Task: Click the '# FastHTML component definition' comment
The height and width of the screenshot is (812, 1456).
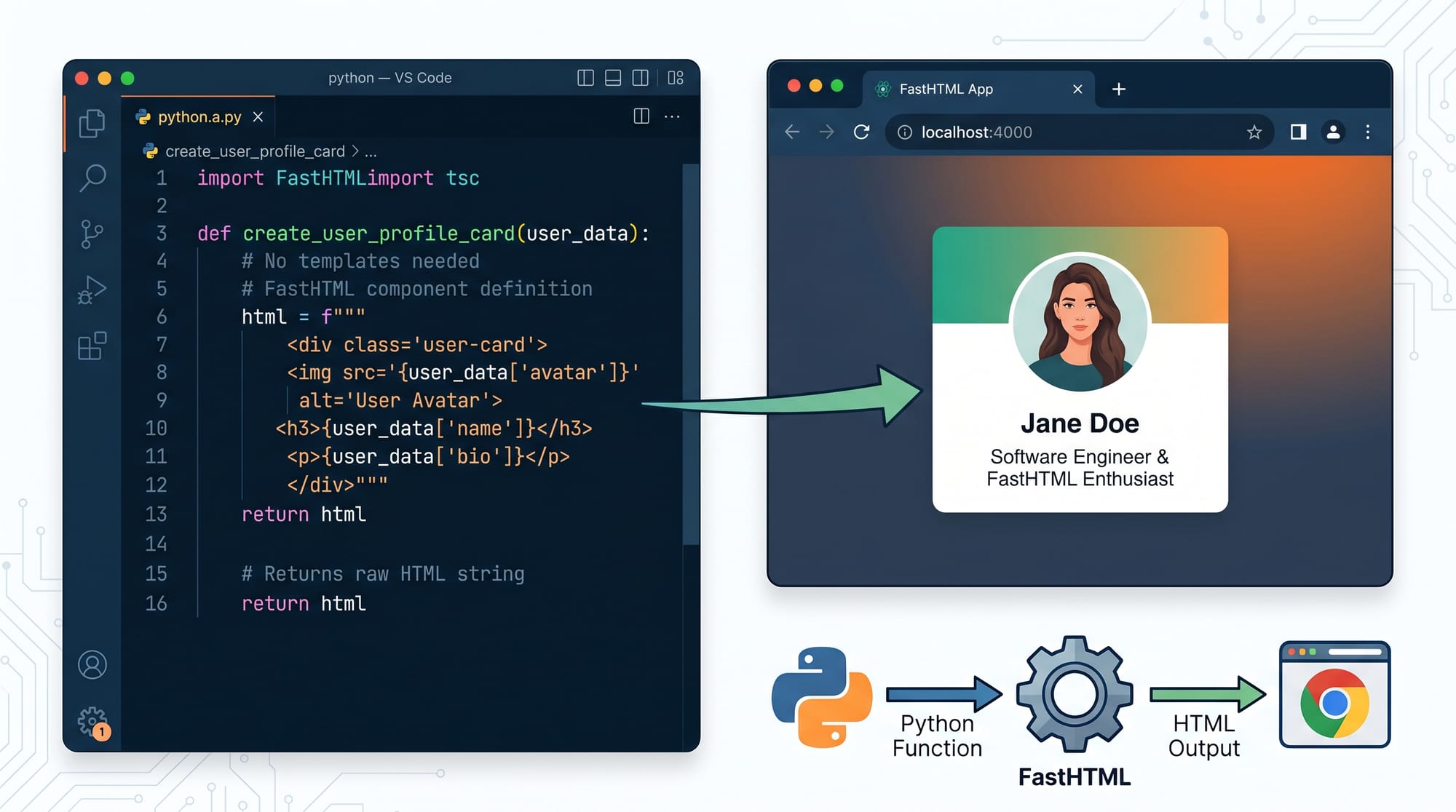Action: tap(416, 289)
